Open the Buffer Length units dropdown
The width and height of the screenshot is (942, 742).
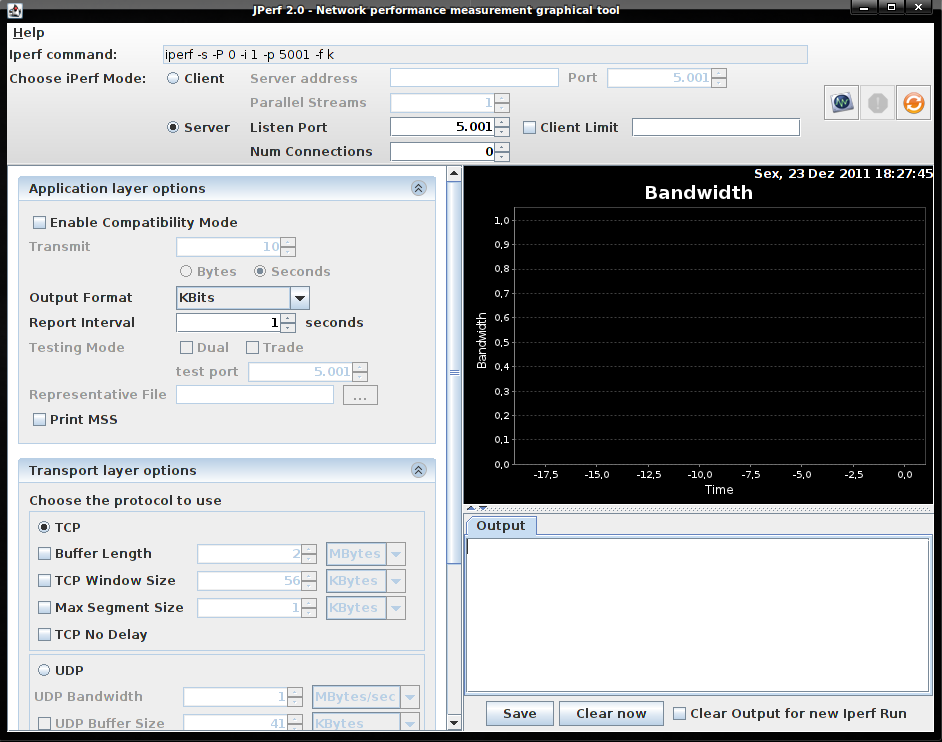(396, 554)
